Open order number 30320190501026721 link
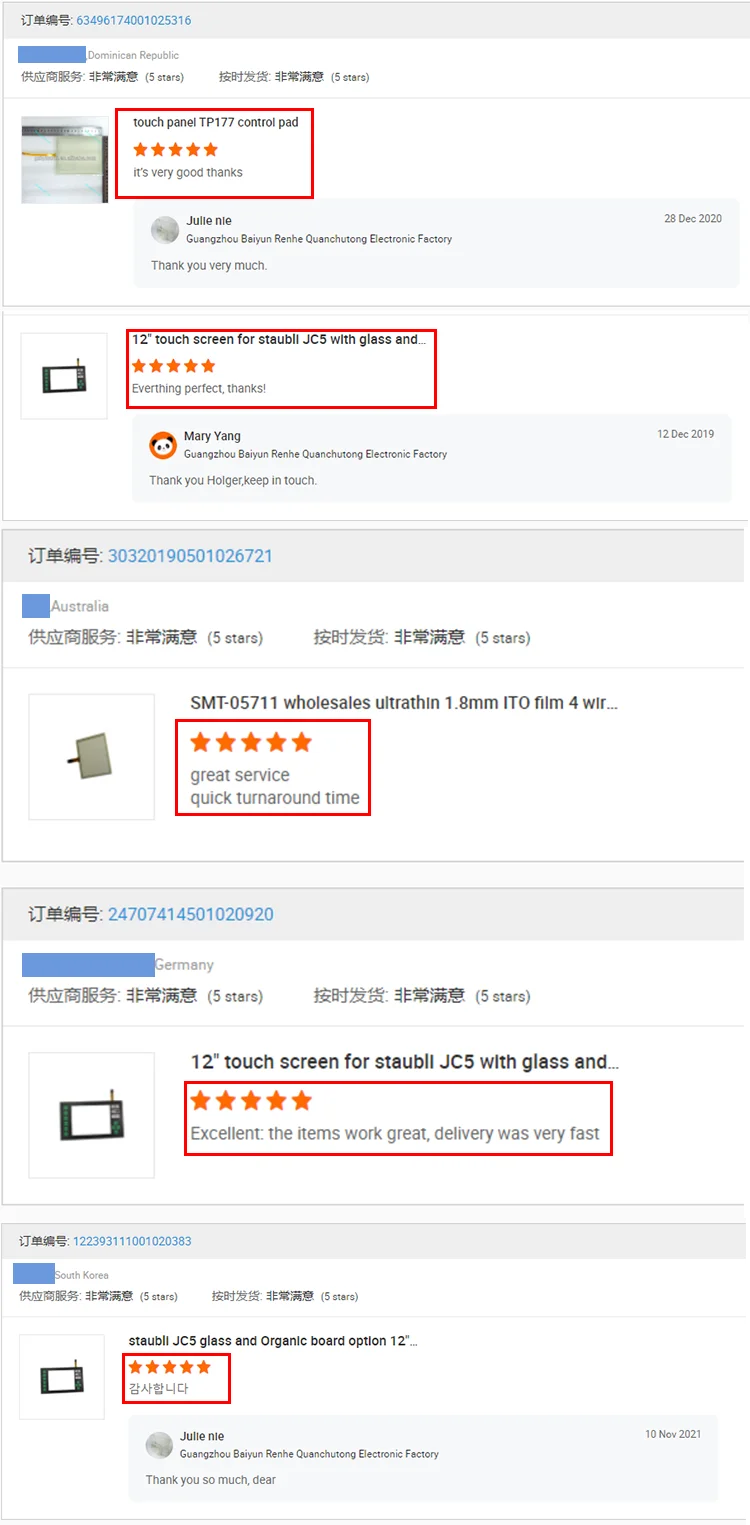Viewport: 750px width, 1525px height. click(190, 556)
